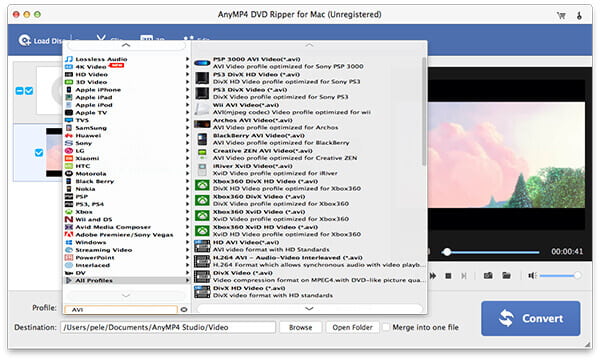Screen dimensions: 600x360
Task: Click the Xbox360 DivX HD Video icon
Action: pyautogui.click(x=202, y=185)
